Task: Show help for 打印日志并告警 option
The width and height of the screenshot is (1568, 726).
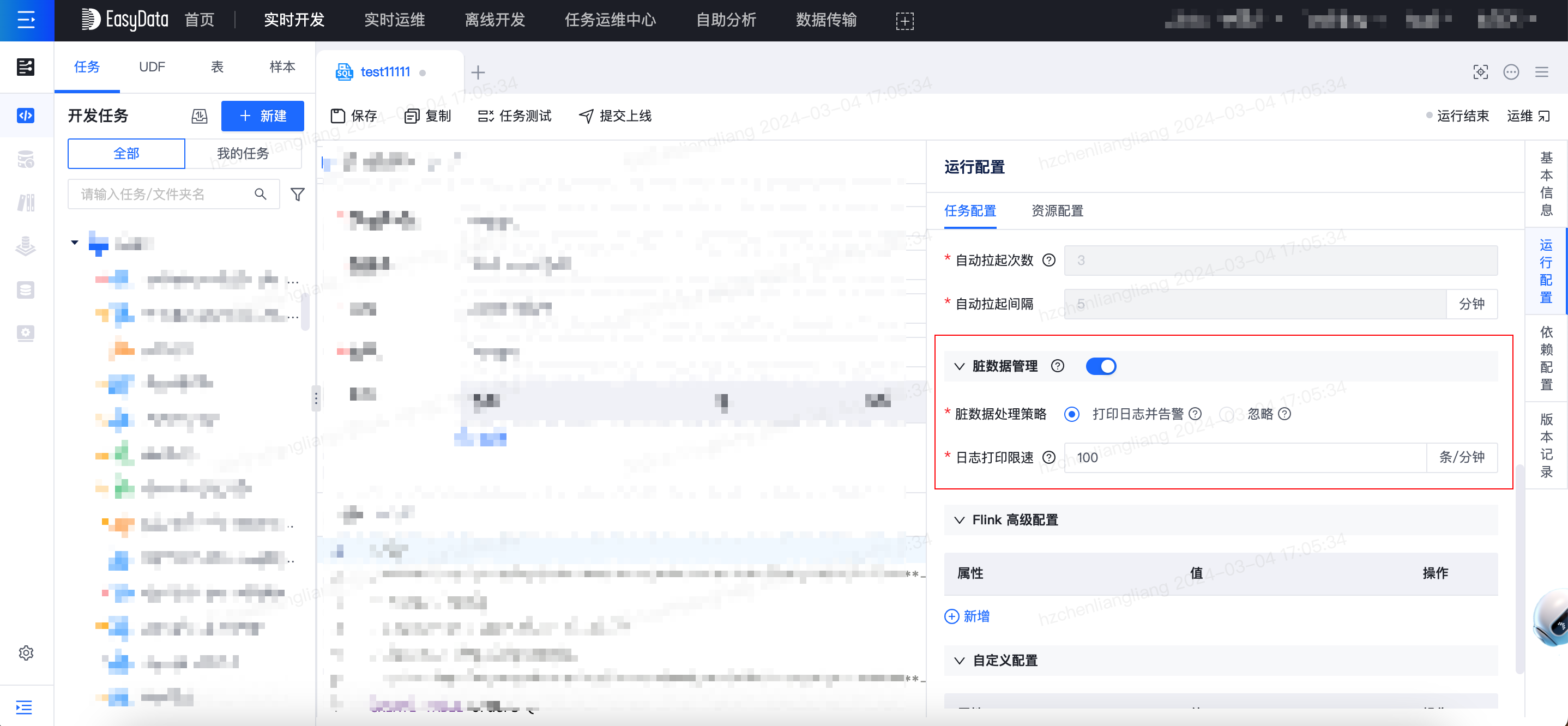Action: 1196,414
